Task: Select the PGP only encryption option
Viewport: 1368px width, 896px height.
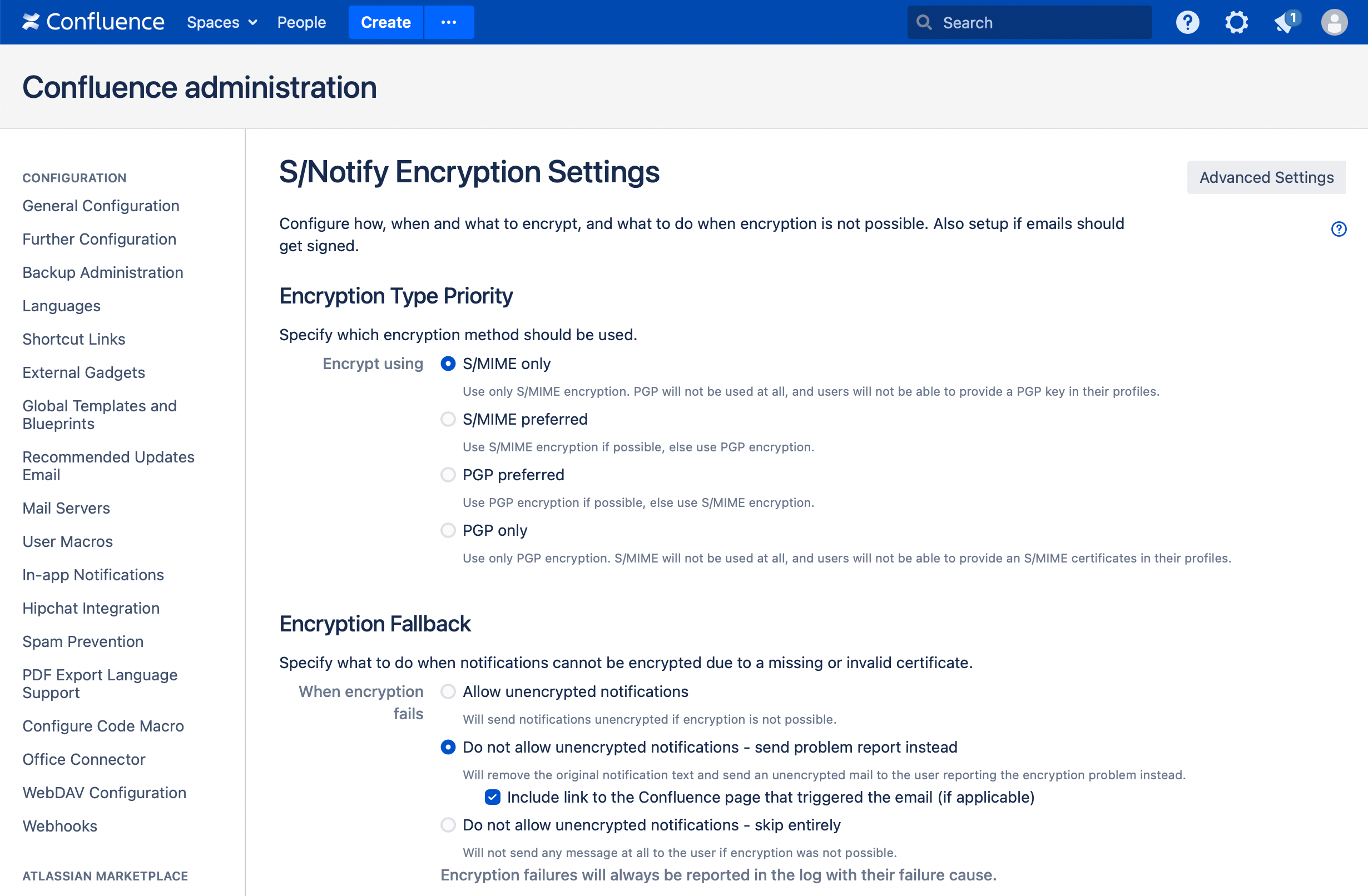Action: point(448,530)
